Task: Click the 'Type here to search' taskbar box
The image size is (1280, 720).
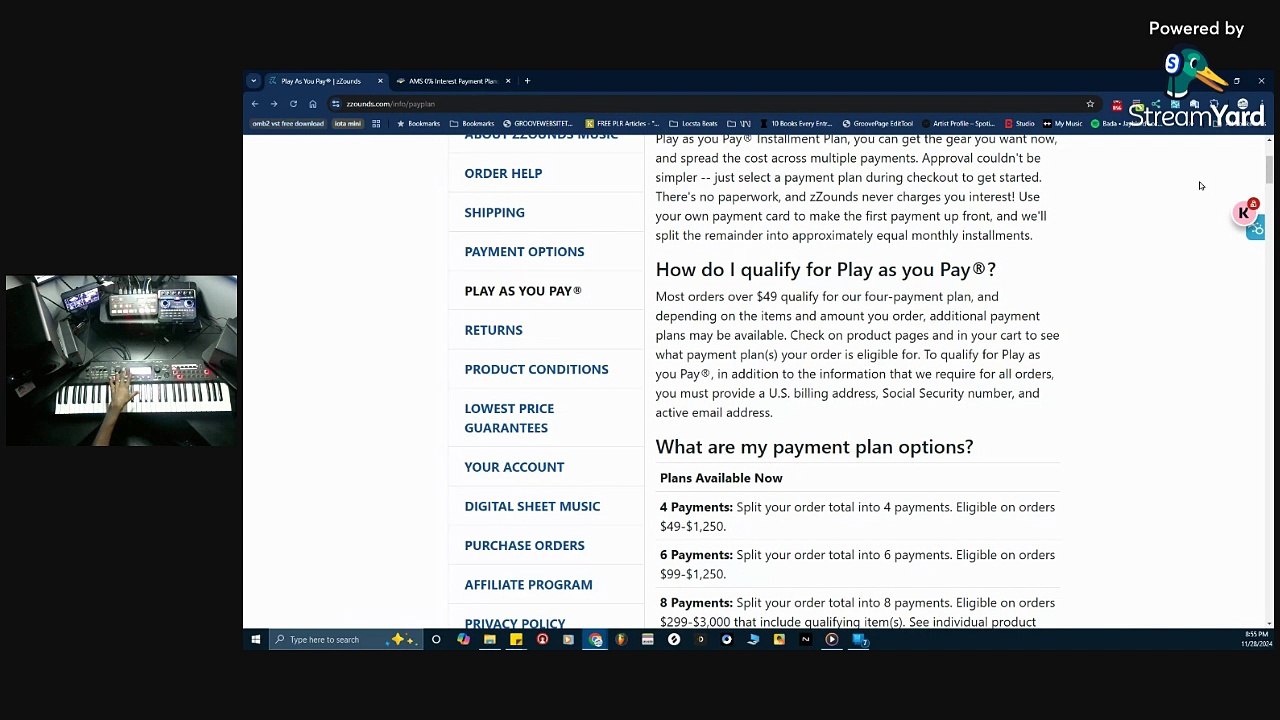Action: [x=345, y=640]
